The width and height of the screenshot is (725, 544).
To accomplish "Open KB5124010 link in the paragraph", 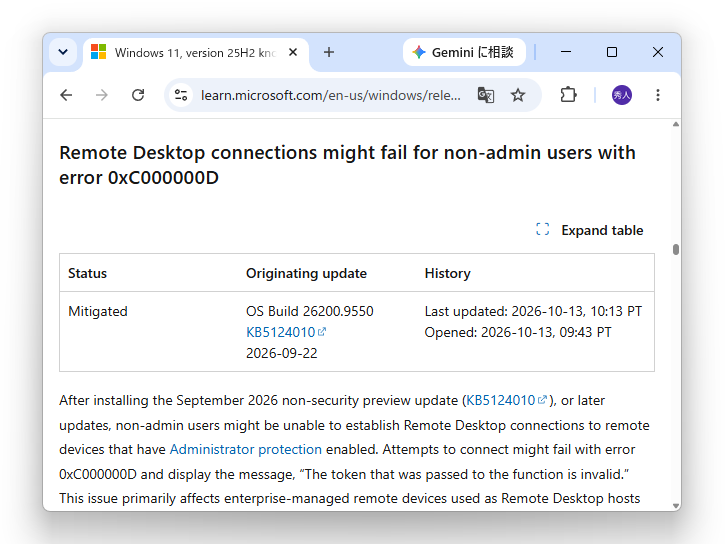I will (x=506, y=400).
